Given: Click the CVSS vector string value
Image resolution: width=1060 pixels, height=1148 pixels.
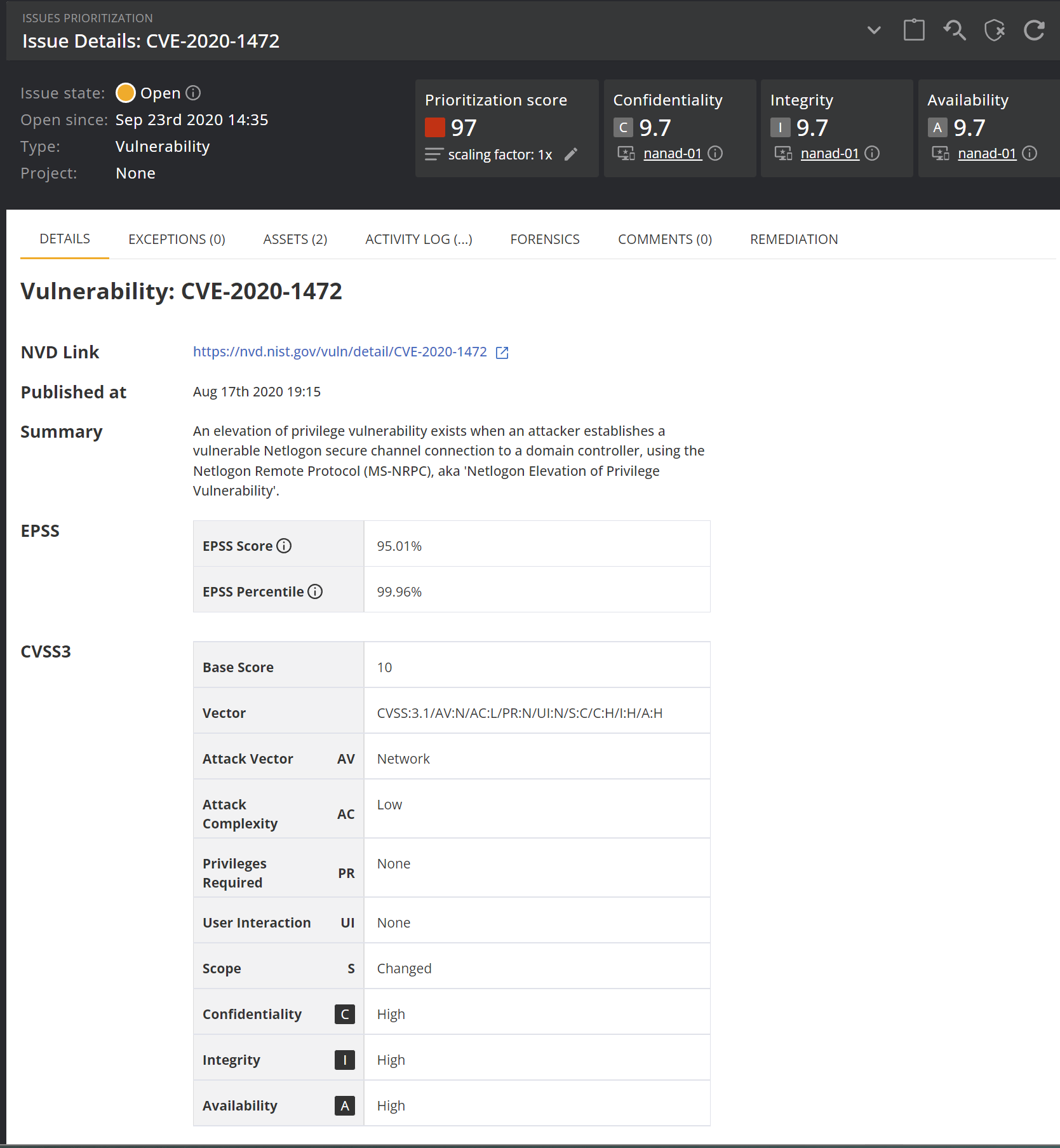Looking at the screenshot, I should (x=519, y=713).
